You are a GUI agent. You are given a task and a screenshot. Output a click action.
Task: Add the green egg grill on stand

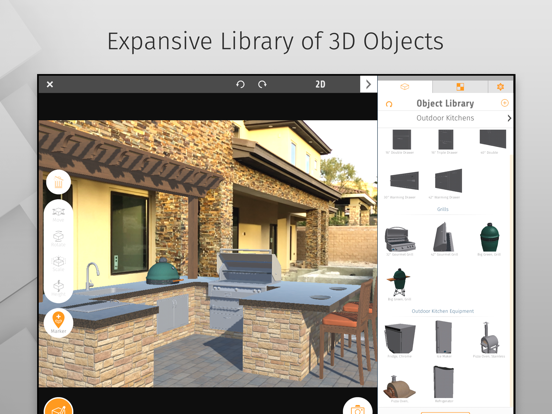point(399,284)
